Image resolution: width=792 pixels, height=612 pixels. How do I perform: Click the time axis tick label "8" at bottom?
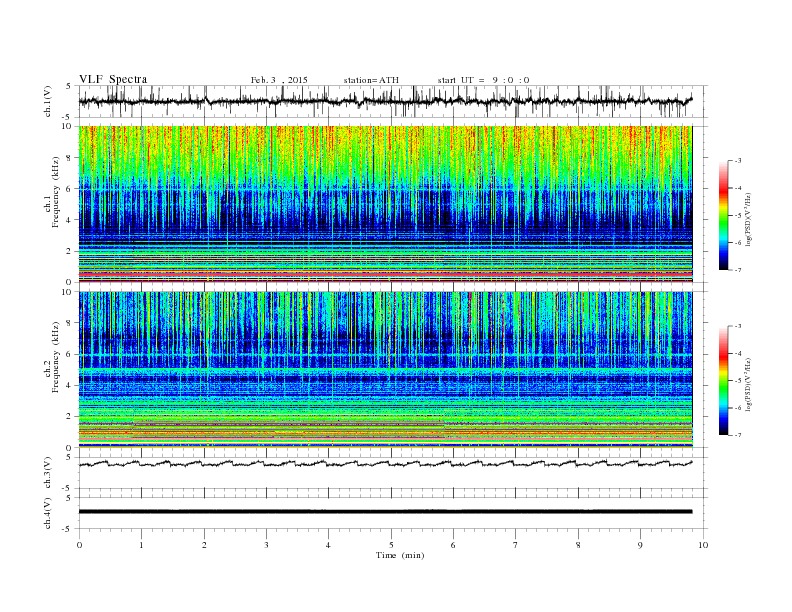pos(578,545)
